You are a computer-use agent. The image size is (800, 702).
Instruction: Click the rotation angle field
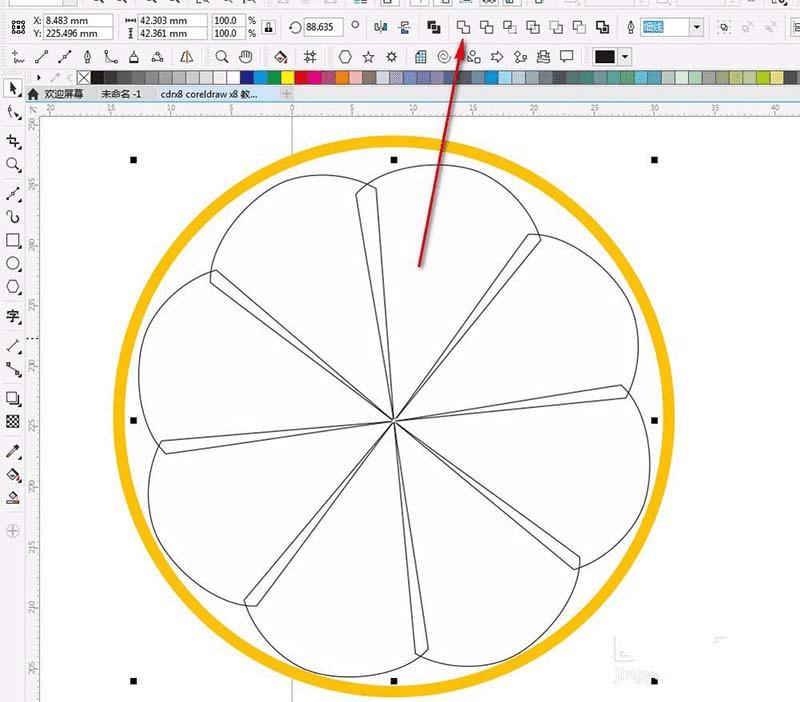click(323, 27)
